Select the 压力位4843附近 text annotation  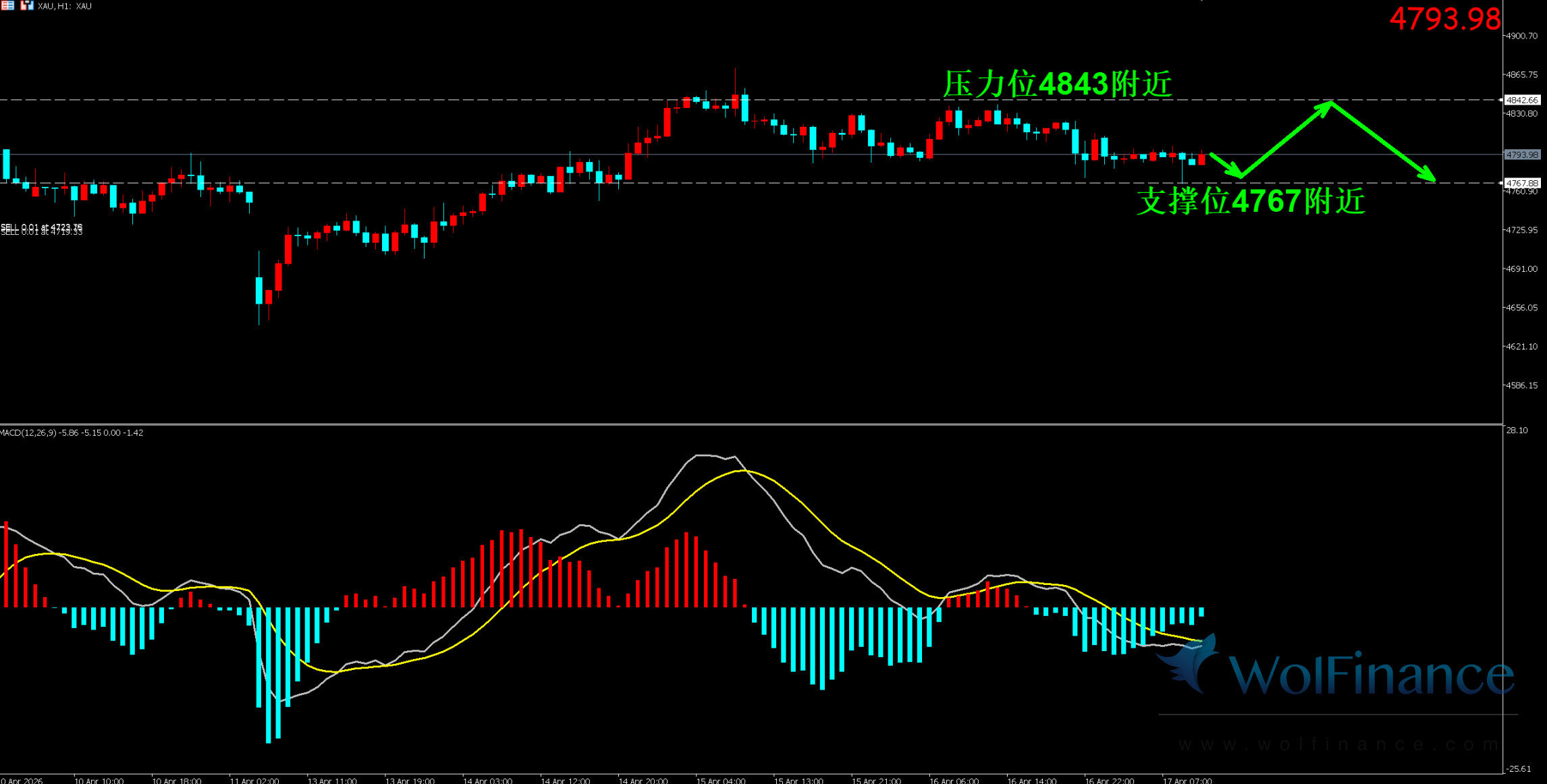coord(1057,84)
